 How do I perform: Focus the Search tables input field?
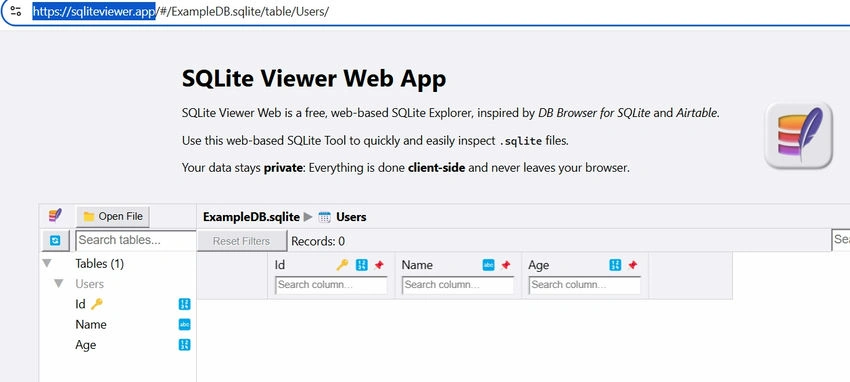click(x=136, y=240)
